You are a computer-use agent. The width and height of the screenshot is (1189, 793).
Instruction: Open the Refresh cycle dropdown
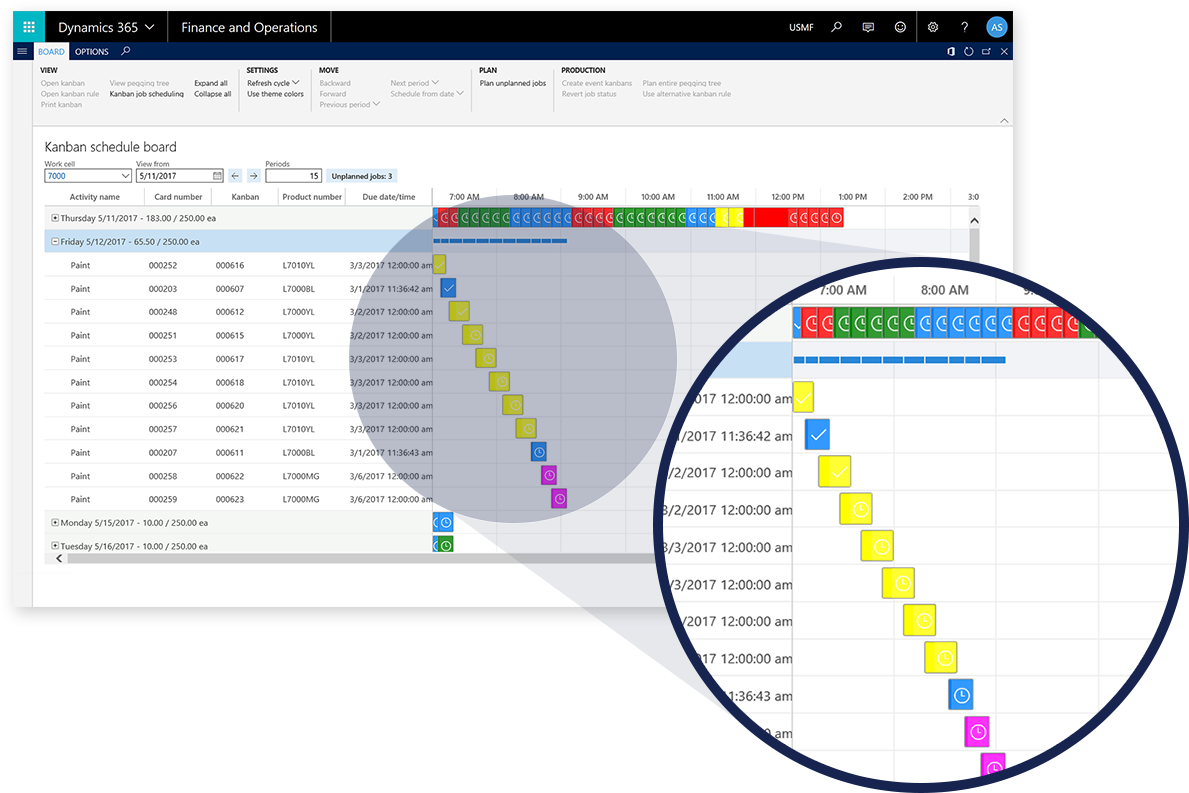click(x=273, y=83)
